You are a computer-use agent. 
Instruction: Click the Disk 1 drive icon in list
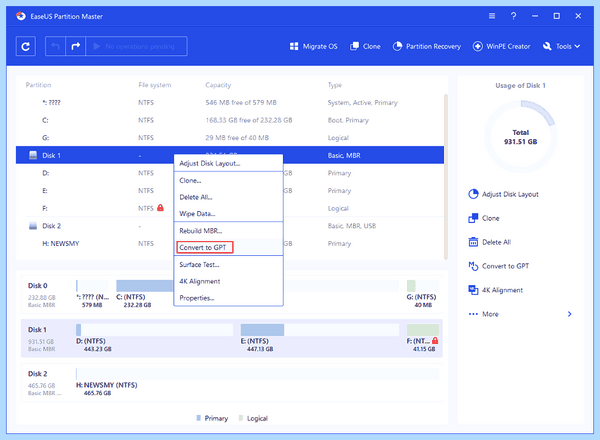click(33, 155)
